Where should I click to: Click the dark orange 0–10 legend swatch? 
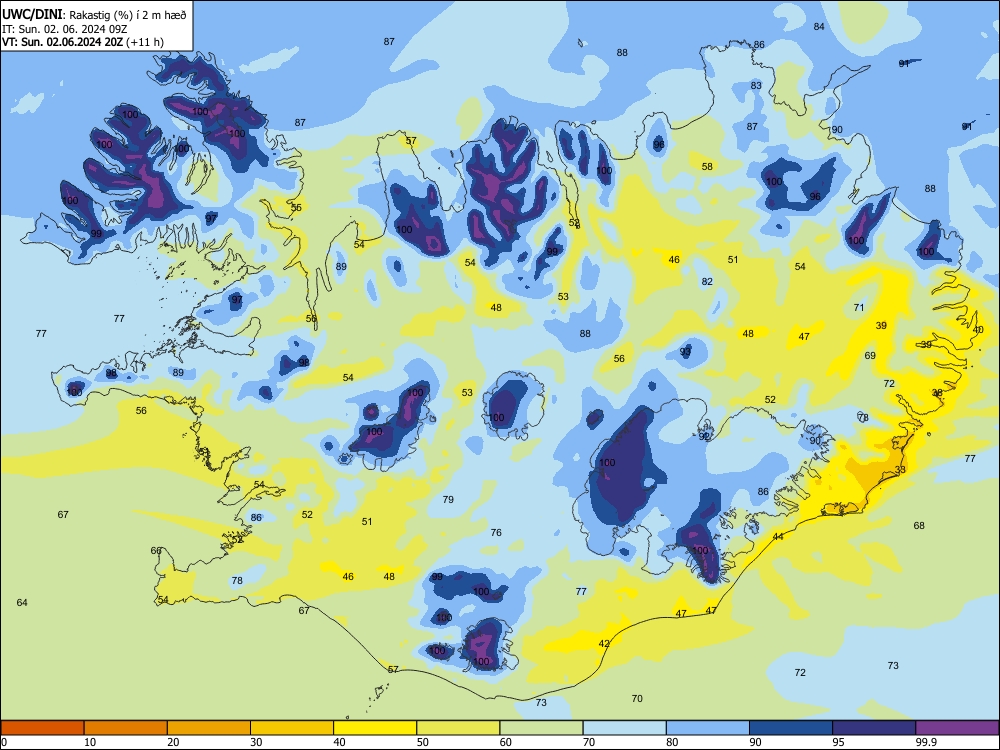tap(42, 728)
